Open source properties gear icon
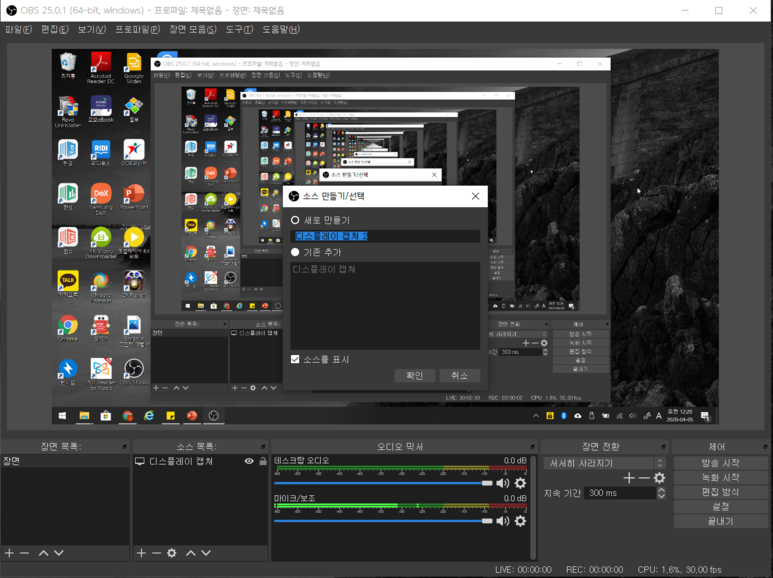Image resolution: width=773 pixels, height=578 pixels. (172, 553)
